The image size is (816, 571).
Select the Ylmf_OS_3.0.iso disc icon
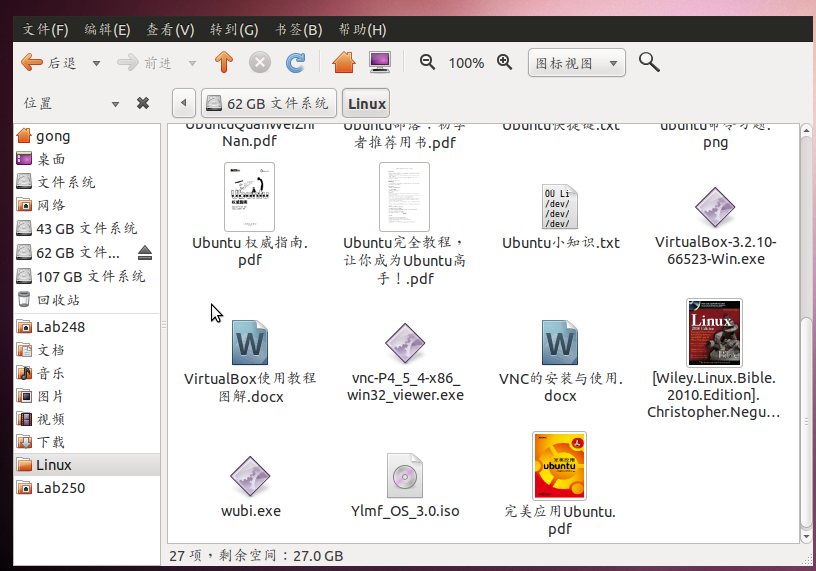405,476
